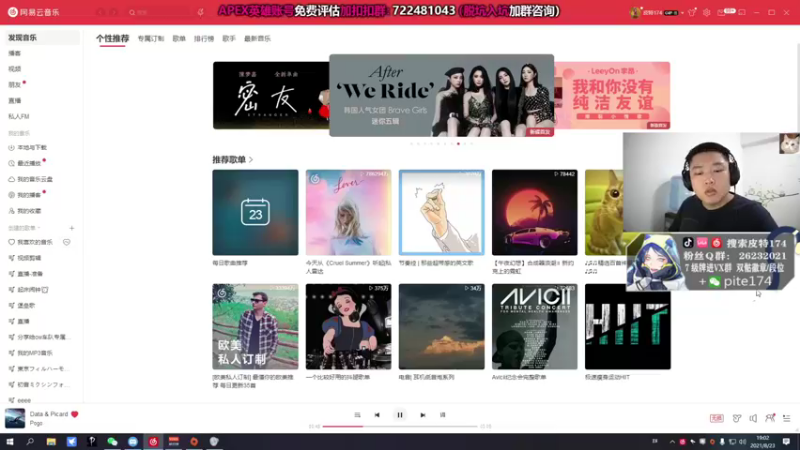Viewport: 800px width, 450px height.
Task: Open the finger snap illustration playlist
Action: click(x=441, y=212)
